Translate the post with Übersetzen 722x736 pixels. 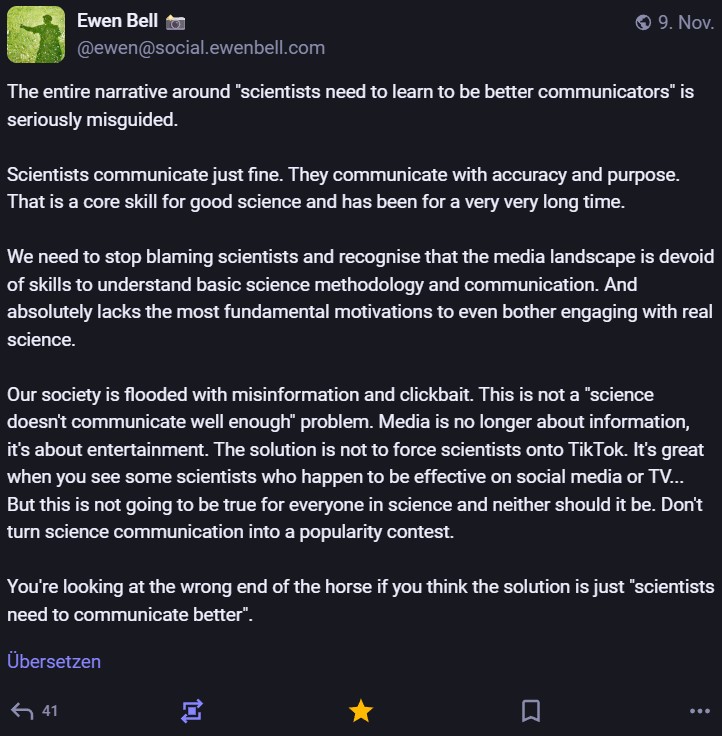54,661
